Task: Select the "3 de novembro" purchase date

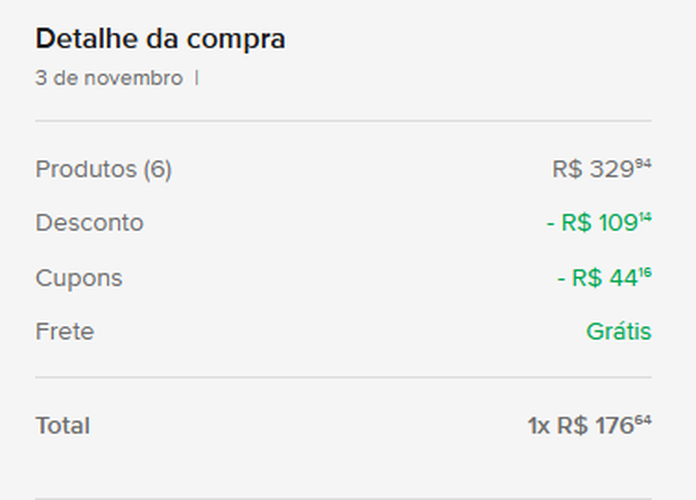Action: click(x=109, y=78)
